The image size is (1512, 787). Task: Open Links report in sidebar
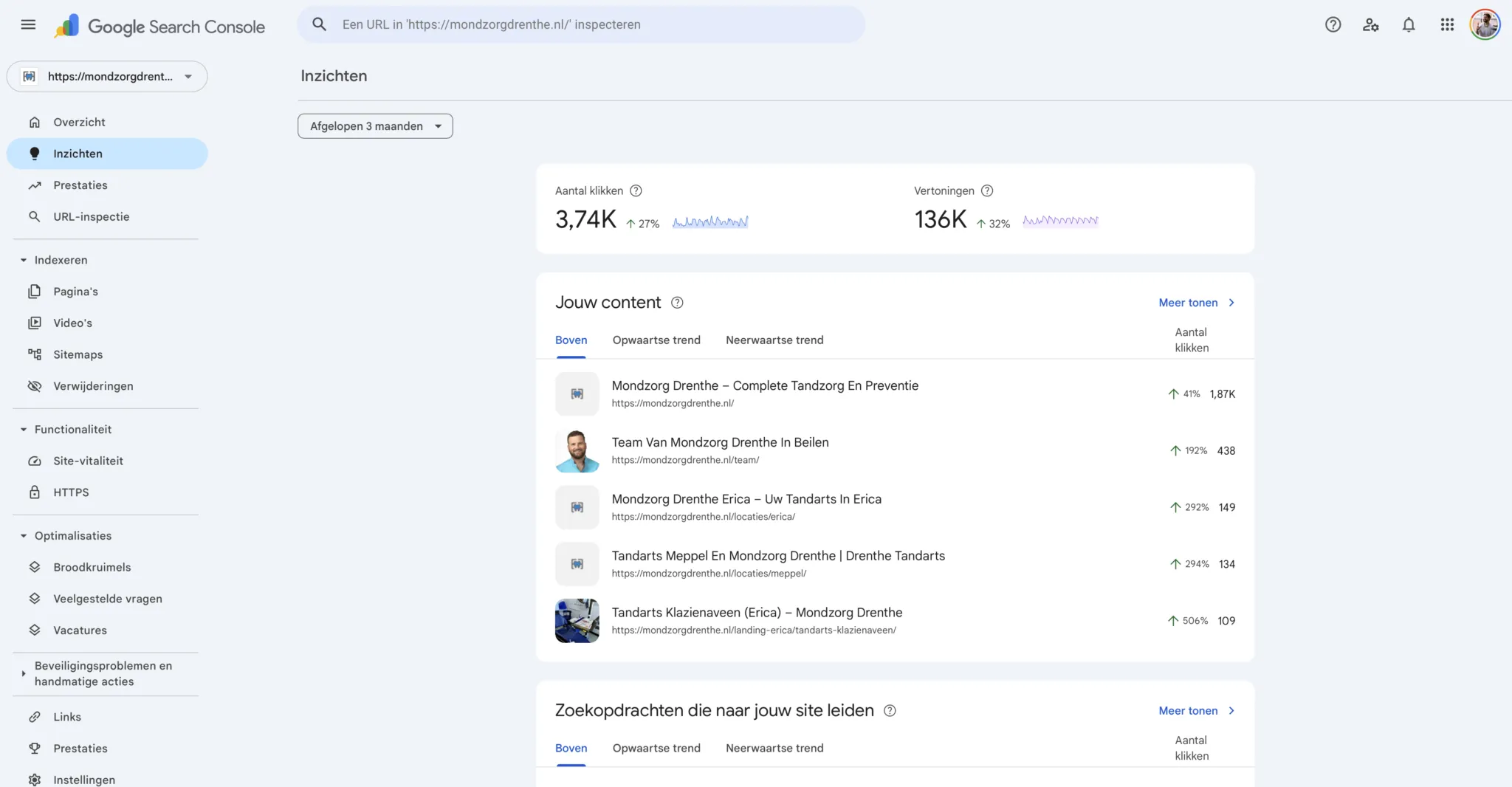[x=107, y=717]
